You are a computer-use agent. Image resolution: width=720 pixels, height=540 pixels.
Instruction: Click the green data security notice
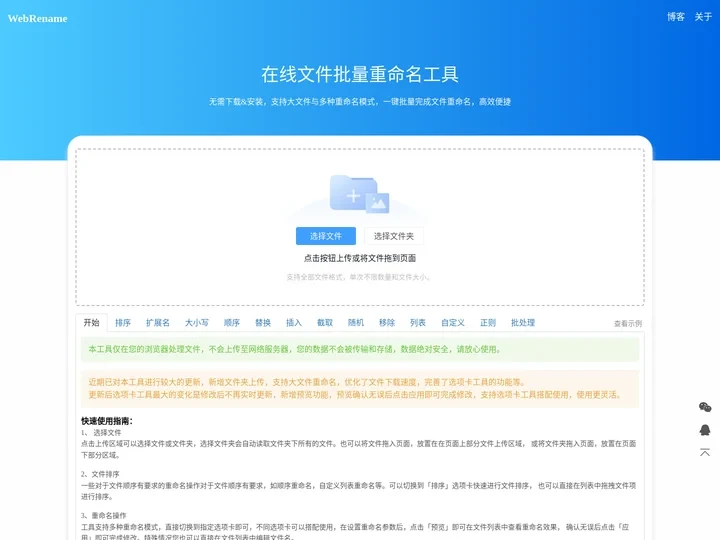pos(360,349)
